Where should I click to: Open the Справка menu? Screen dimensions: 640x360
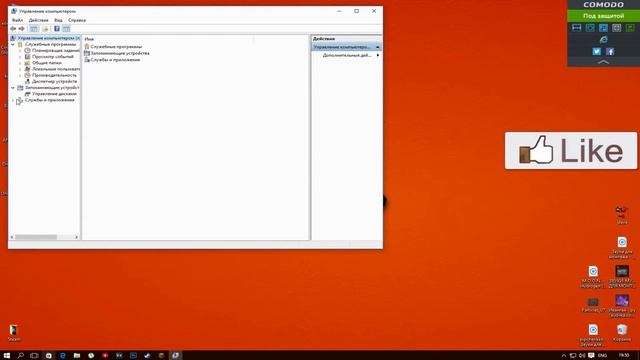pyautogui.click(x=77, y=20)
